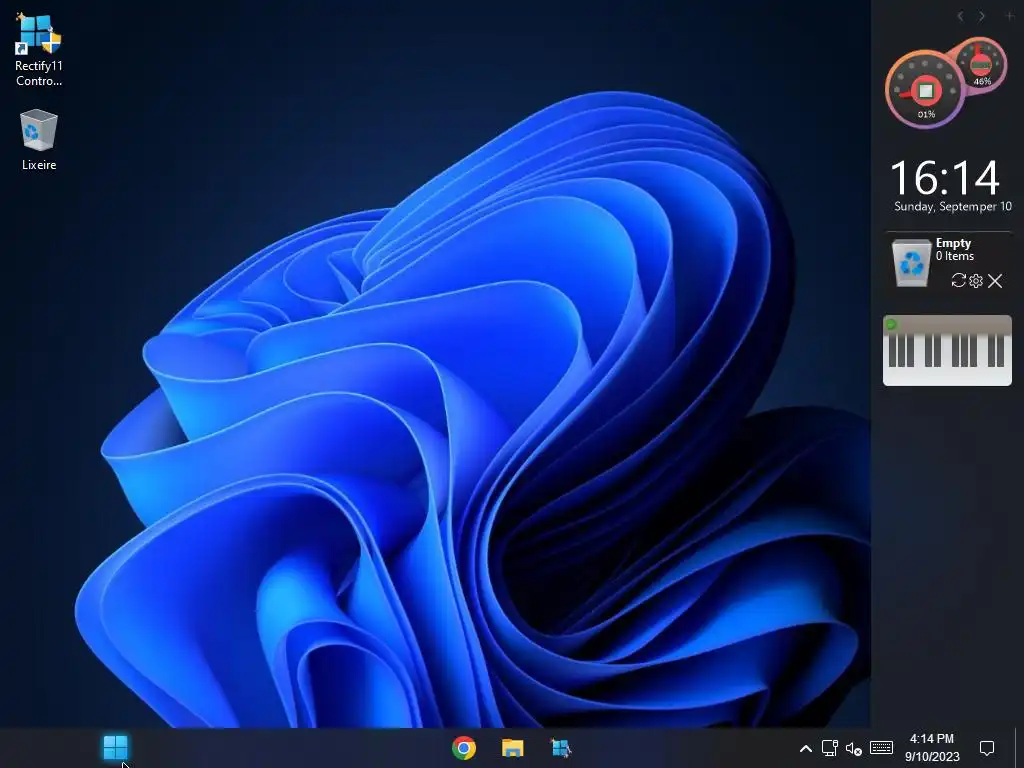This screenshot has width=1024, height=768.
Task: Click the CPU meter gauge showing 01%
Action: point(925,90)
